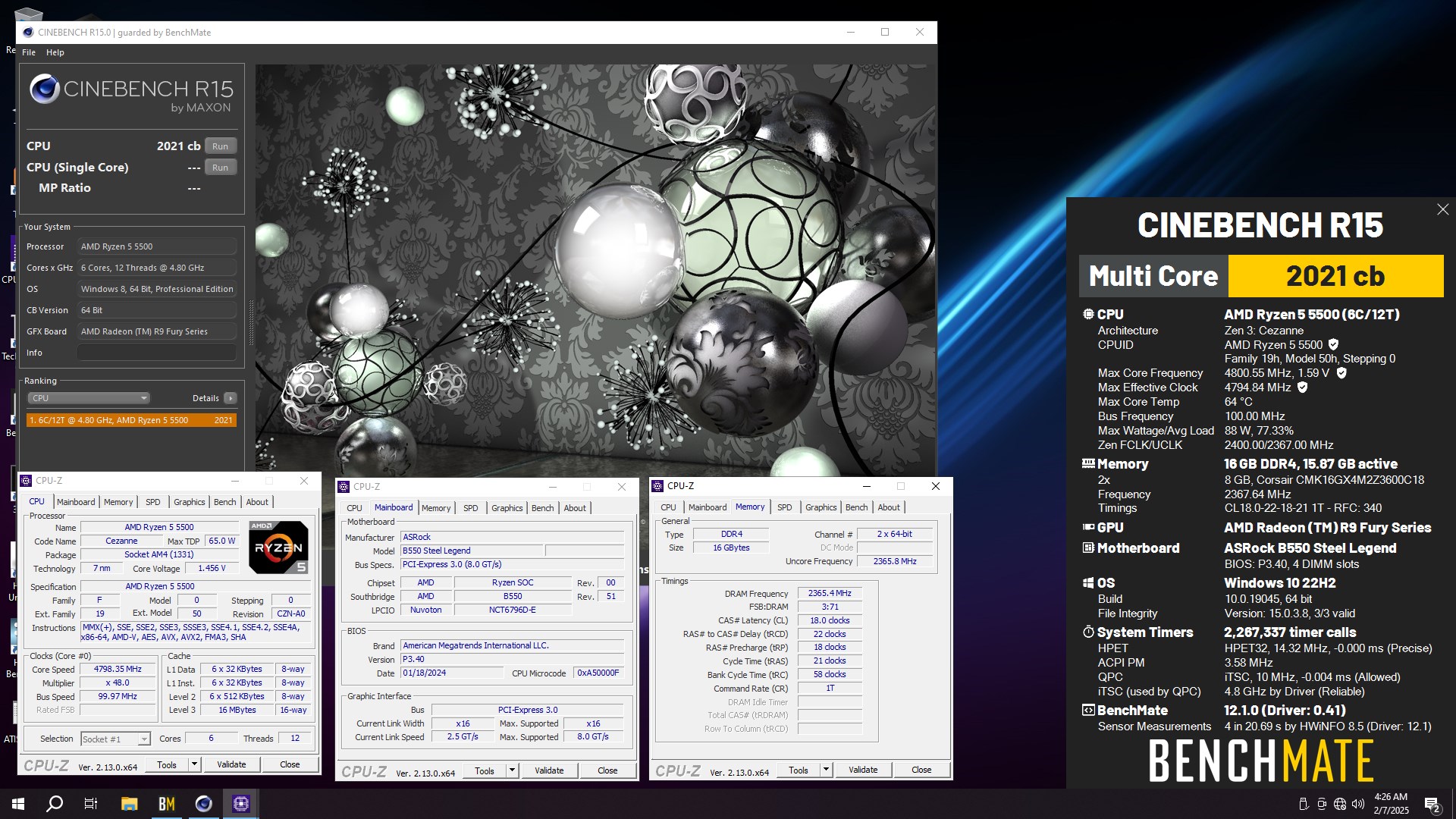Expand Tools dropdown arrow in CPU-Z Mainboard window

click(513, 770)
